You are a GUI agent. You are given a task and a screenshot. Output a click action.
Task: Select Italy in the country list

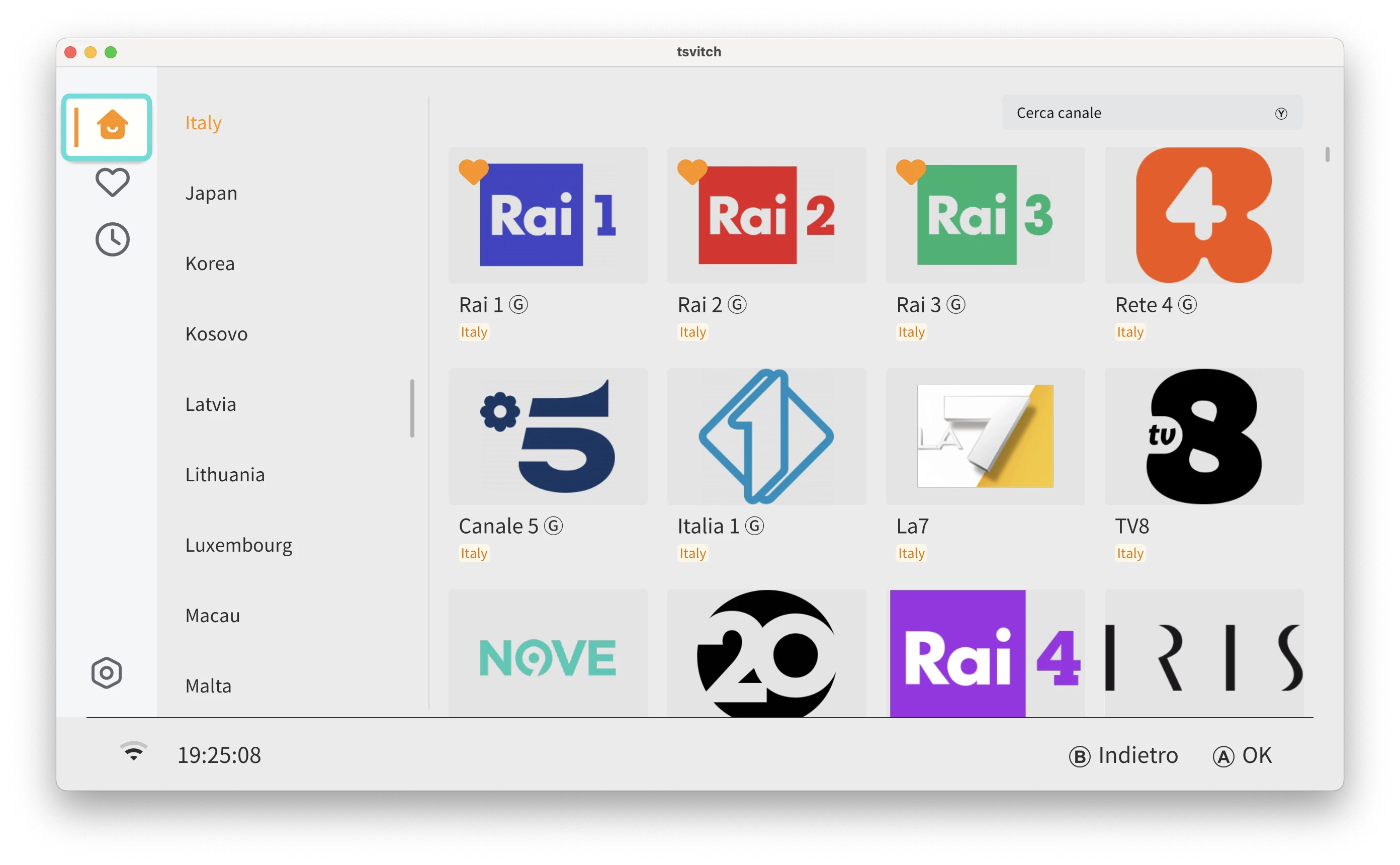click(x=203, y=123)
